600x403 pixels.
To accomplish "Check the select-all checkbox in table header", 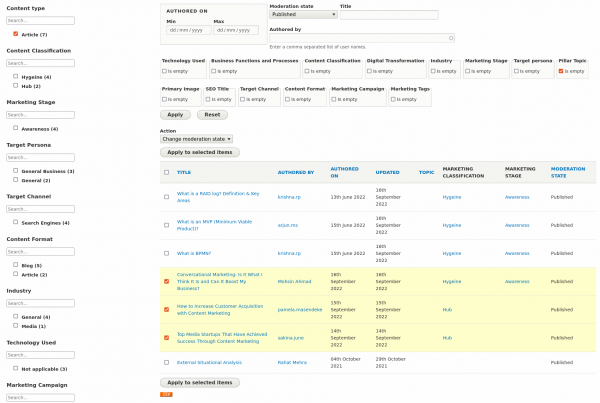I will [166, 172].
